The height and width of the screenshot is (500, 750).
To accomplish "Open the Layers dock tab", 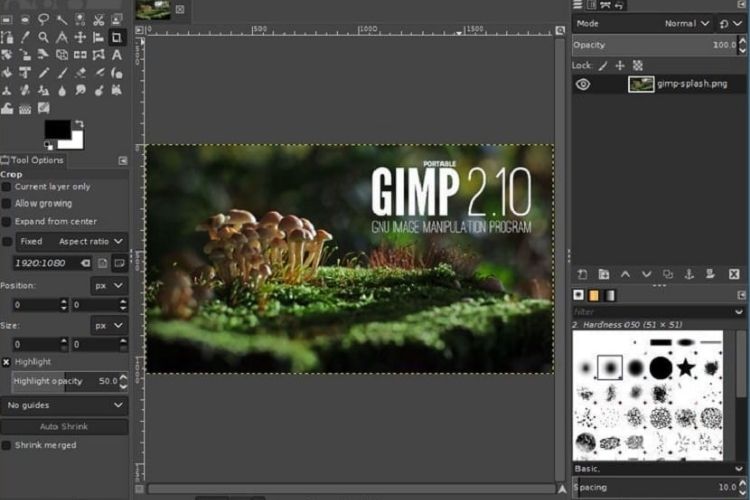I will (578, 5).
